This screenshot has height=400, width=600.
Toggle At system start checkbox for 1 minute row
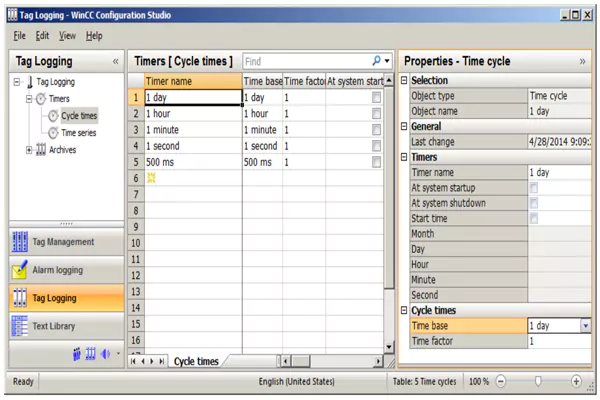tap(377, 130)
